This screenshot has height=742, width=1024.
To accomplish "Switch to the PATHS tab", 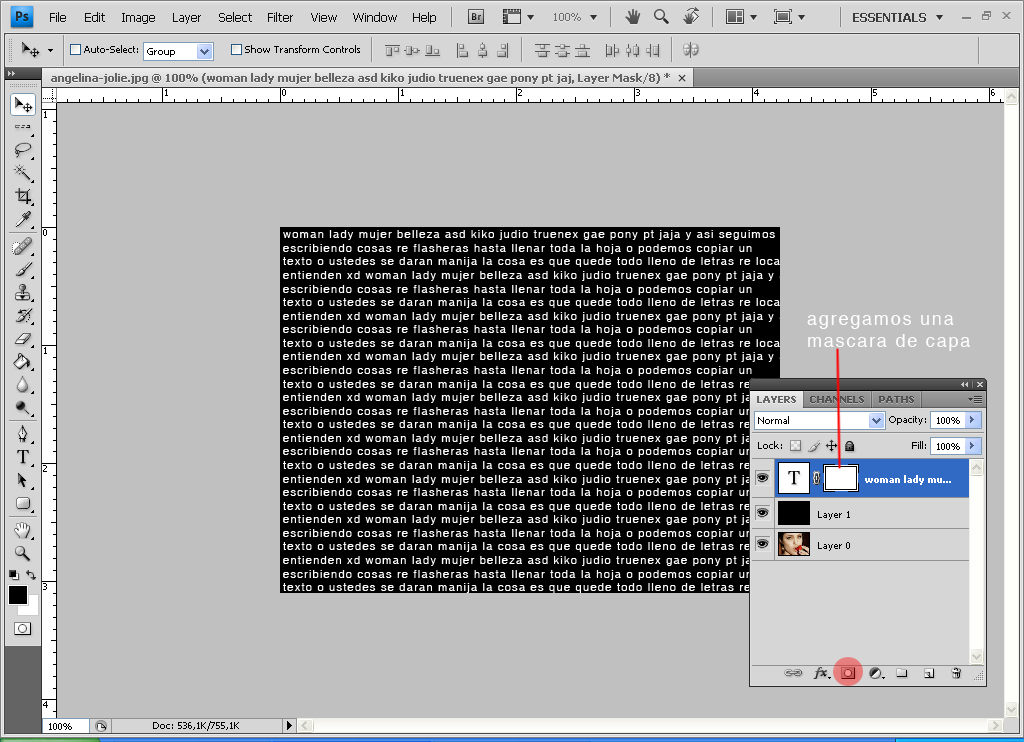I will coord(896,399).
